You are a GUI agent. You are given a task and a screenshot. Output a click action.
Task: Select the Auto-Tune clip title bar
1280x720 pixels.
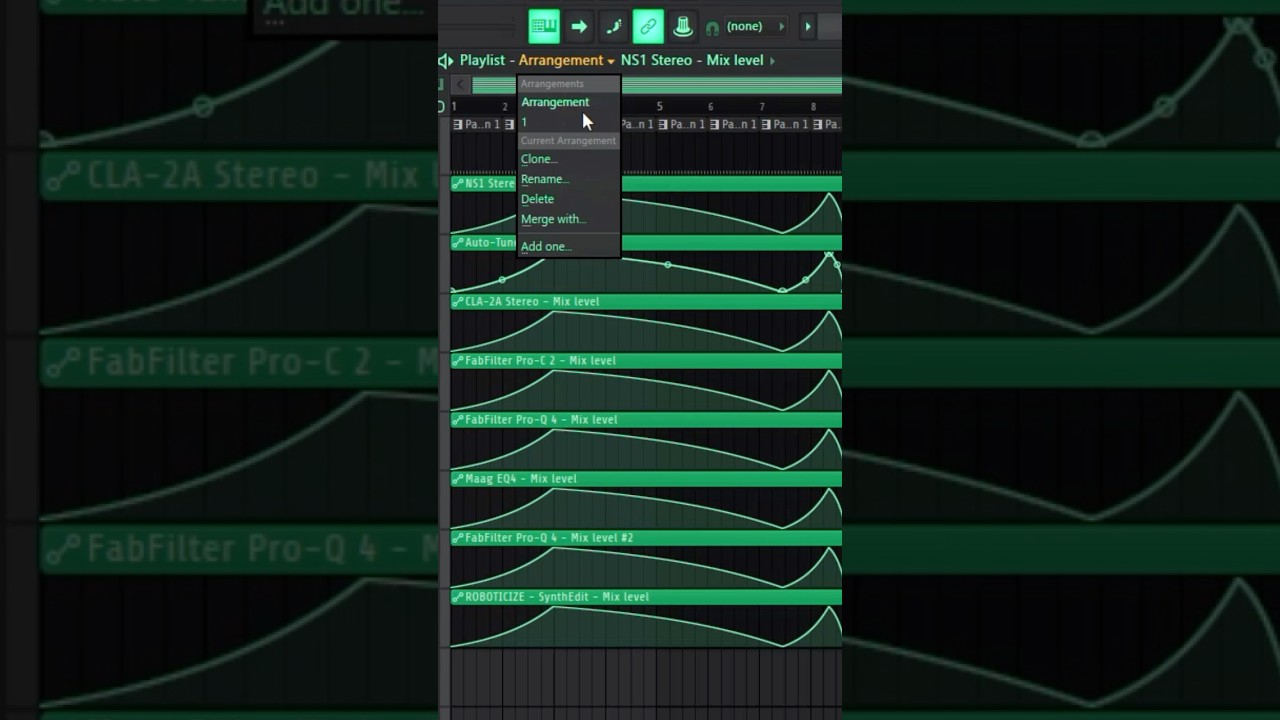pos(646,243)
